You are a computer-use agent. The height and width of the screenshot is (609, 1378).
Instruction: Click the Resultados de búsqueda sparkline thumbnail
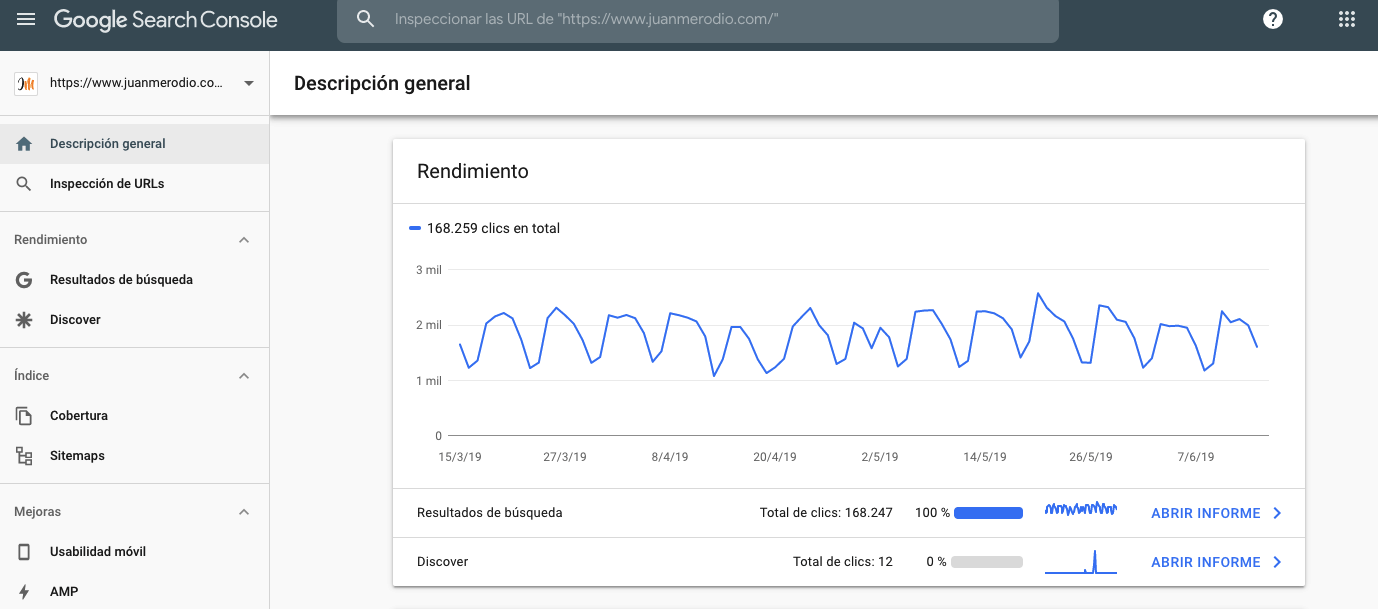pyautogui.click(x=1081, y=509)
